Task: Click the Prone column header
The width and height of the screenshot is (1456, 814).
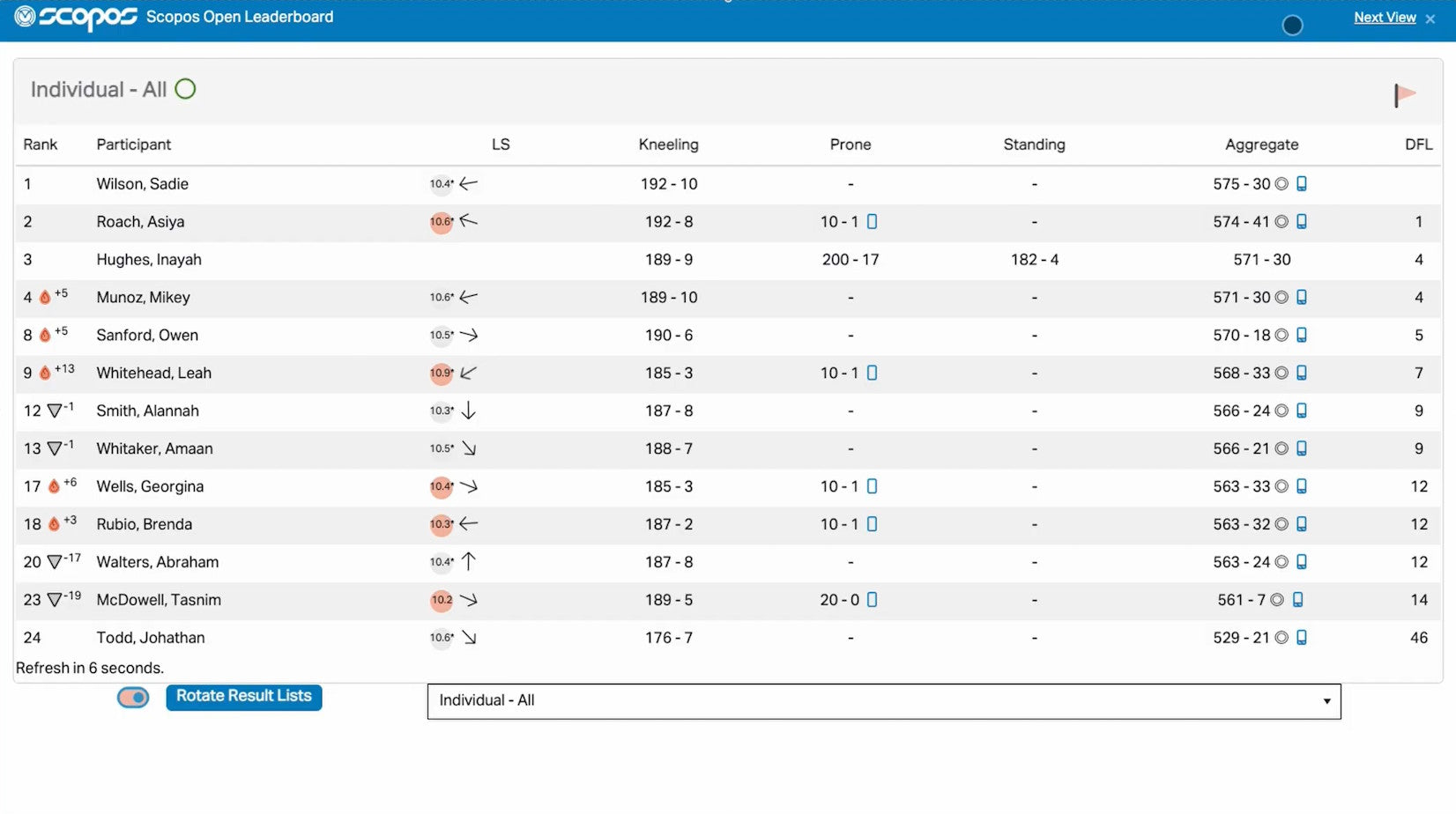Action: (851, 144)
